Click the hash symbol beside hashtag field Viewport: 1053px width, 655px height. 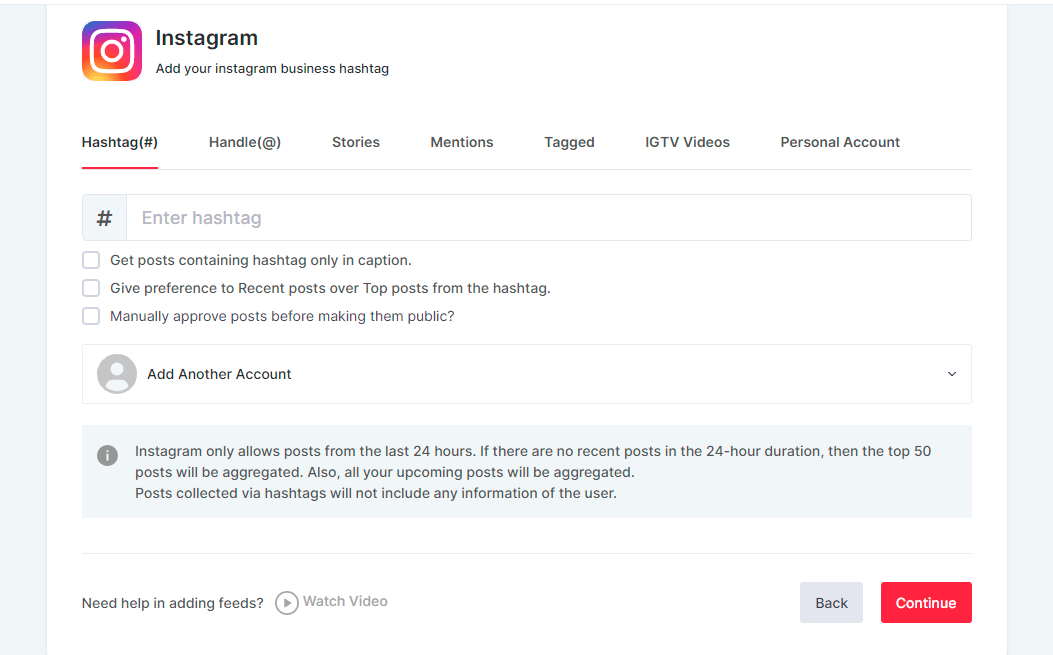click(105, 218)
